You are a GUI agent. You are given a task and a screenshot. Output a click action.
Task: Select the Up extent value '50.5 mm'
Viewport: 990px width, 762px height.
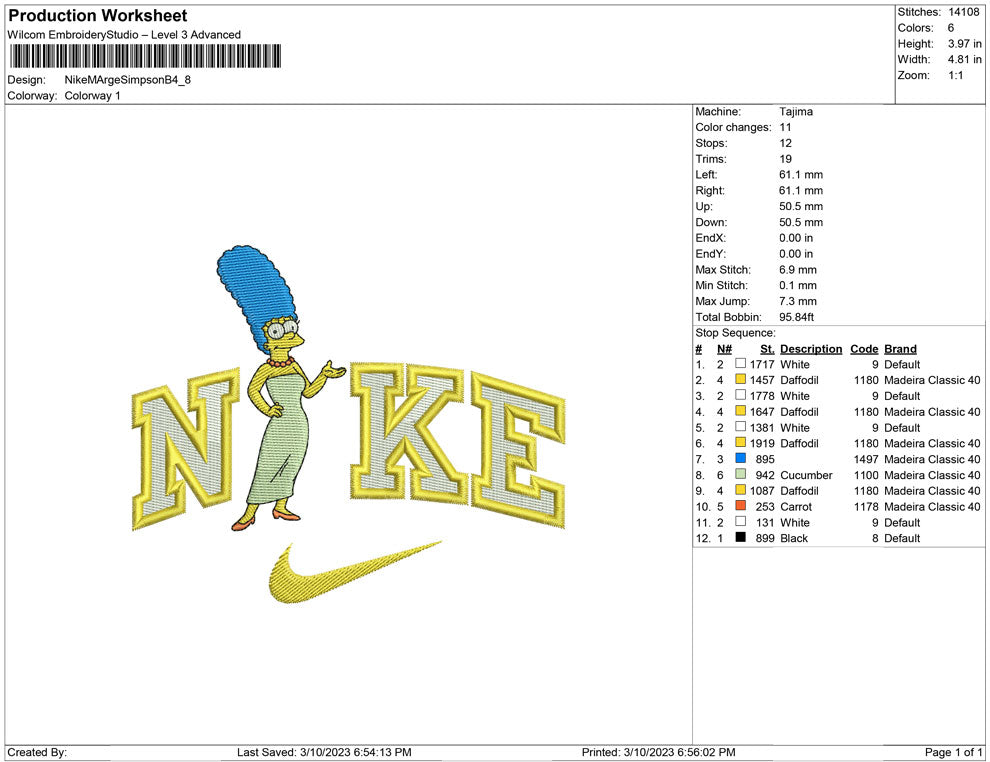pyautogui.click(x=801, y=206)
